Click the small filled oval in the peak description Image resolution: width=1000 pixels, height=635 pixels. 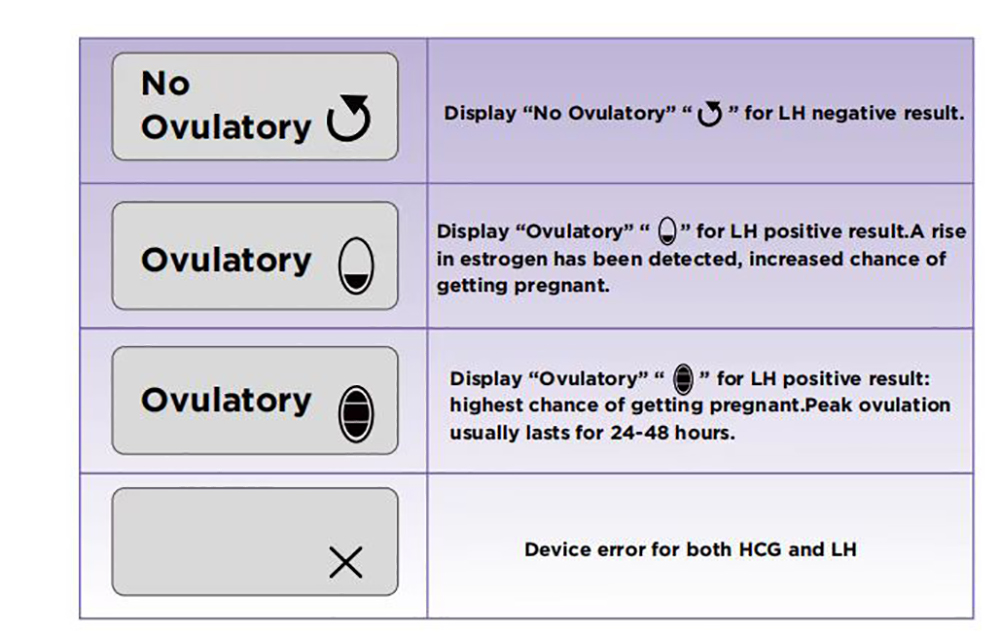coord(683,380)
